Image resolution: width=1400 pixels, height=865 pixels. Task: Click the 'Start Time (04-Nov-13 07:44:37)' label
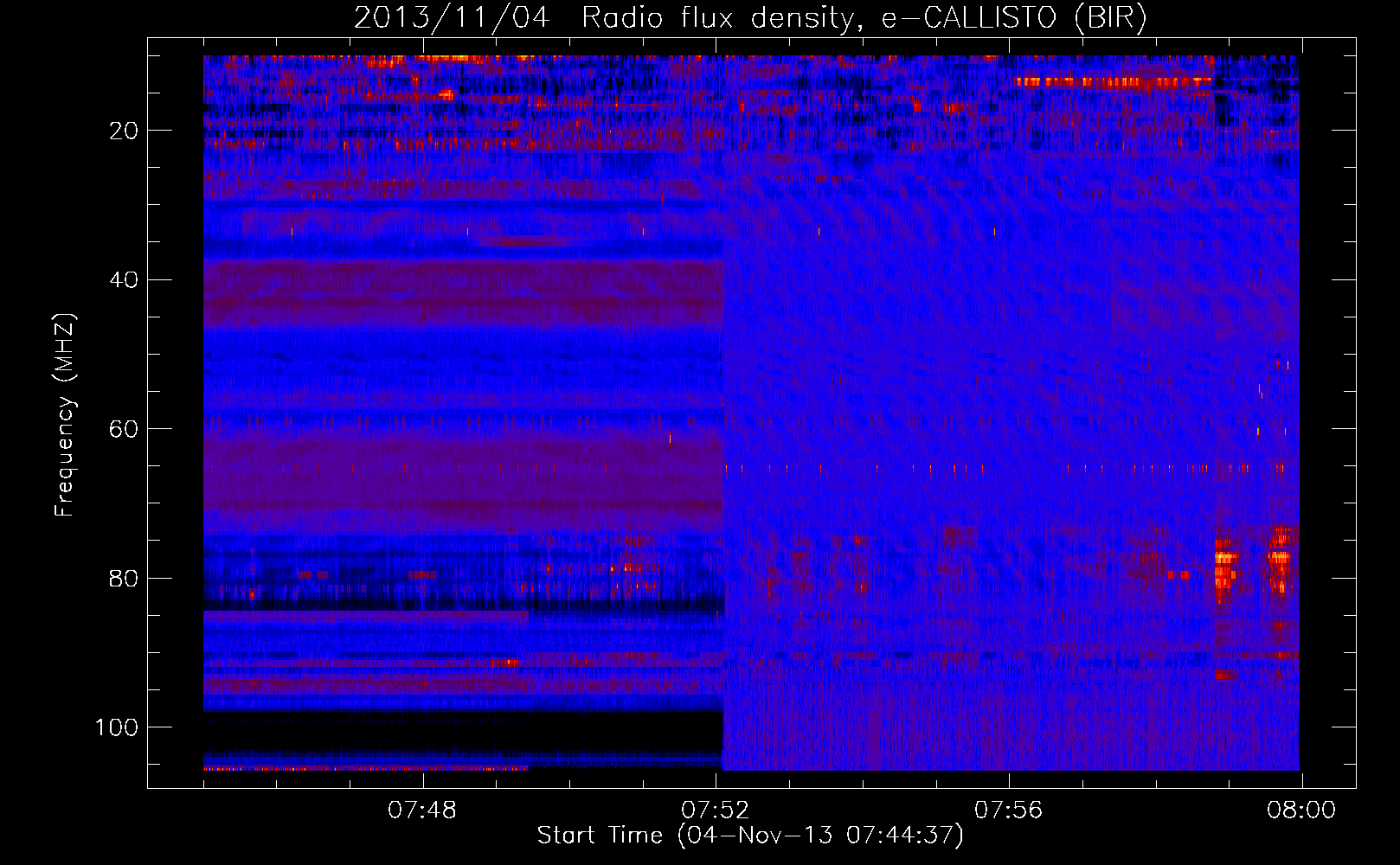click(x=750, y=836)
